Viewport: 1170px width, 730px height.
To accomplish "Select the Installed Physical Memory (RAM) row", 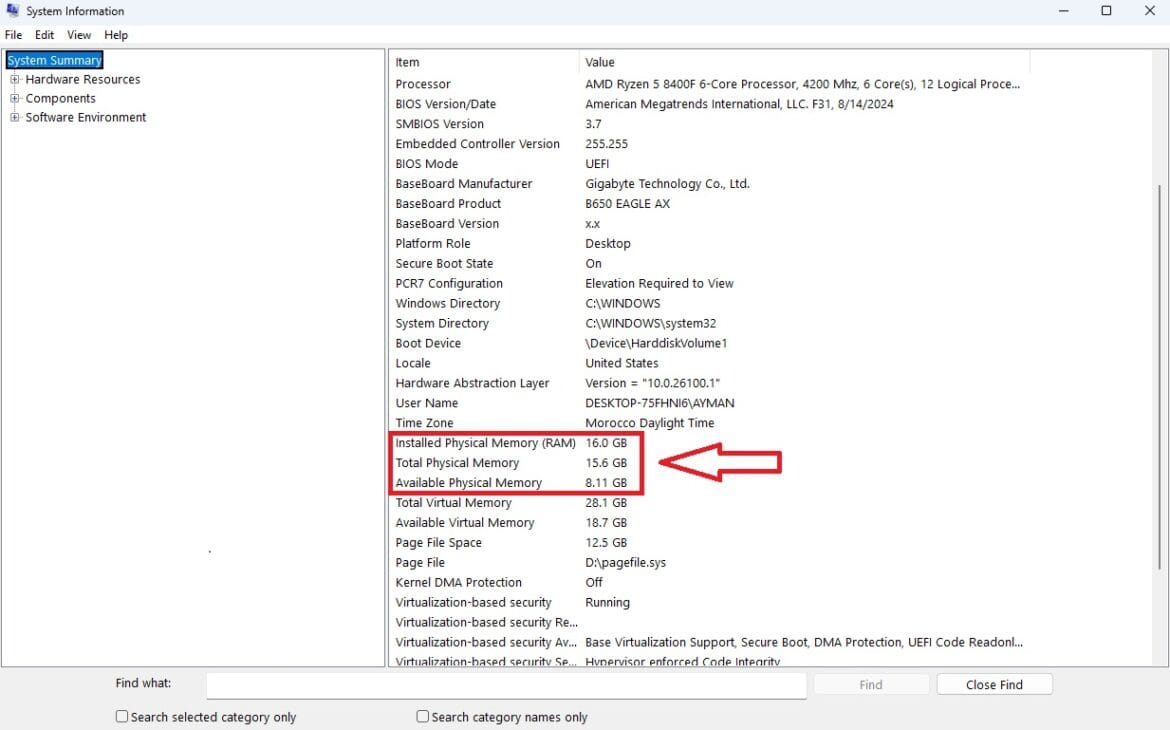I will (x=709, y=443).
